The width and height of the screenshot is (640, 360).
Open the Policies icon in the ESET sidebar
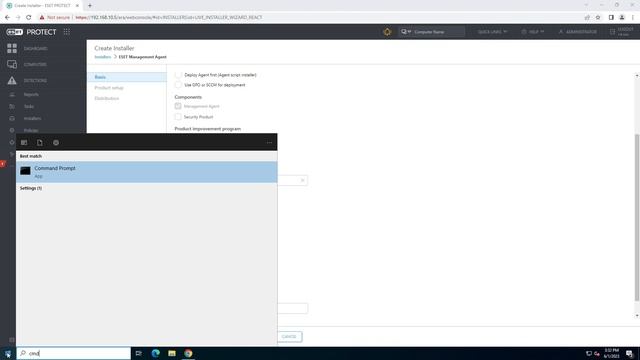12,130
